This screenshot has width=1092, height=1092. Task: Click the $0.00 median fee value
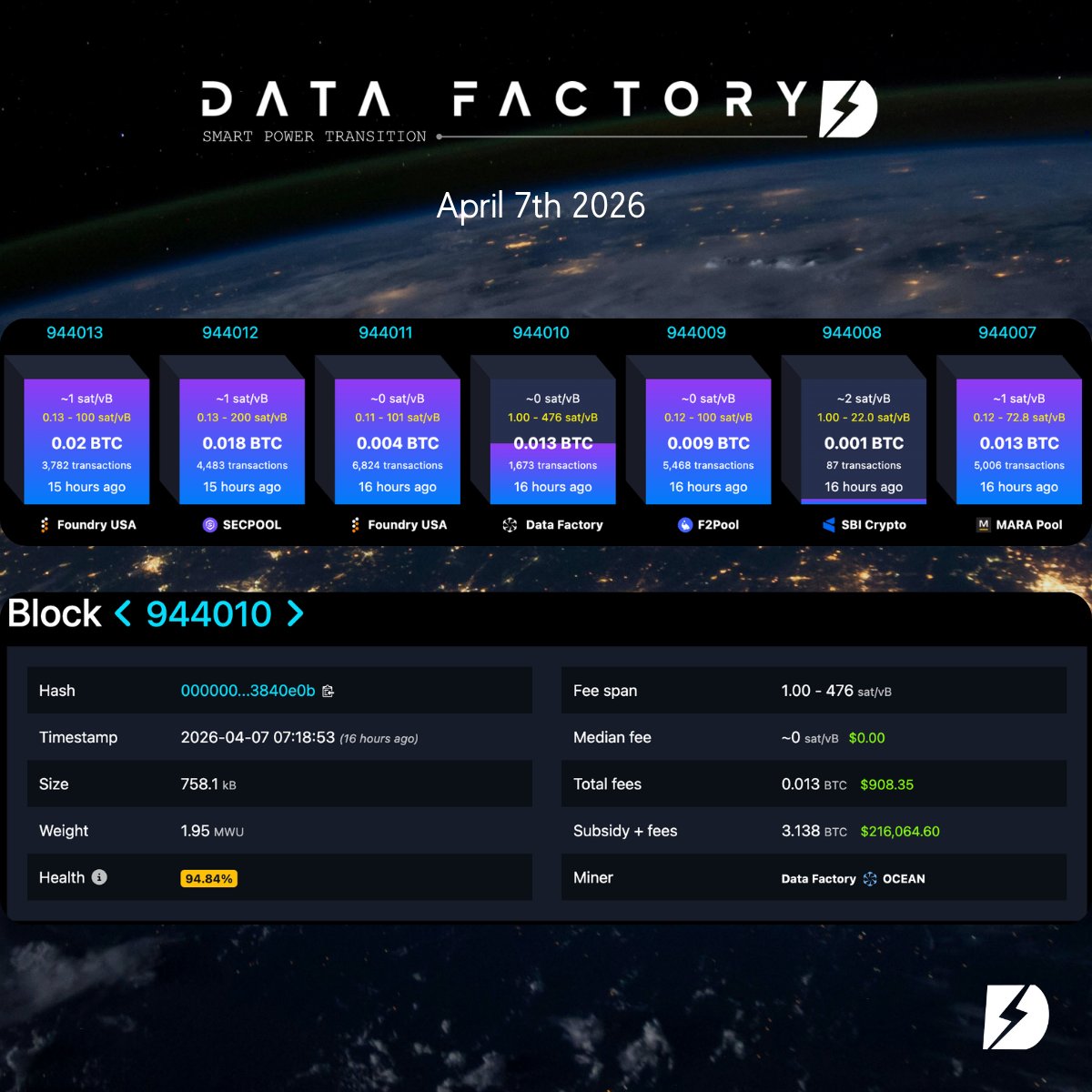(x=866, y=738)
